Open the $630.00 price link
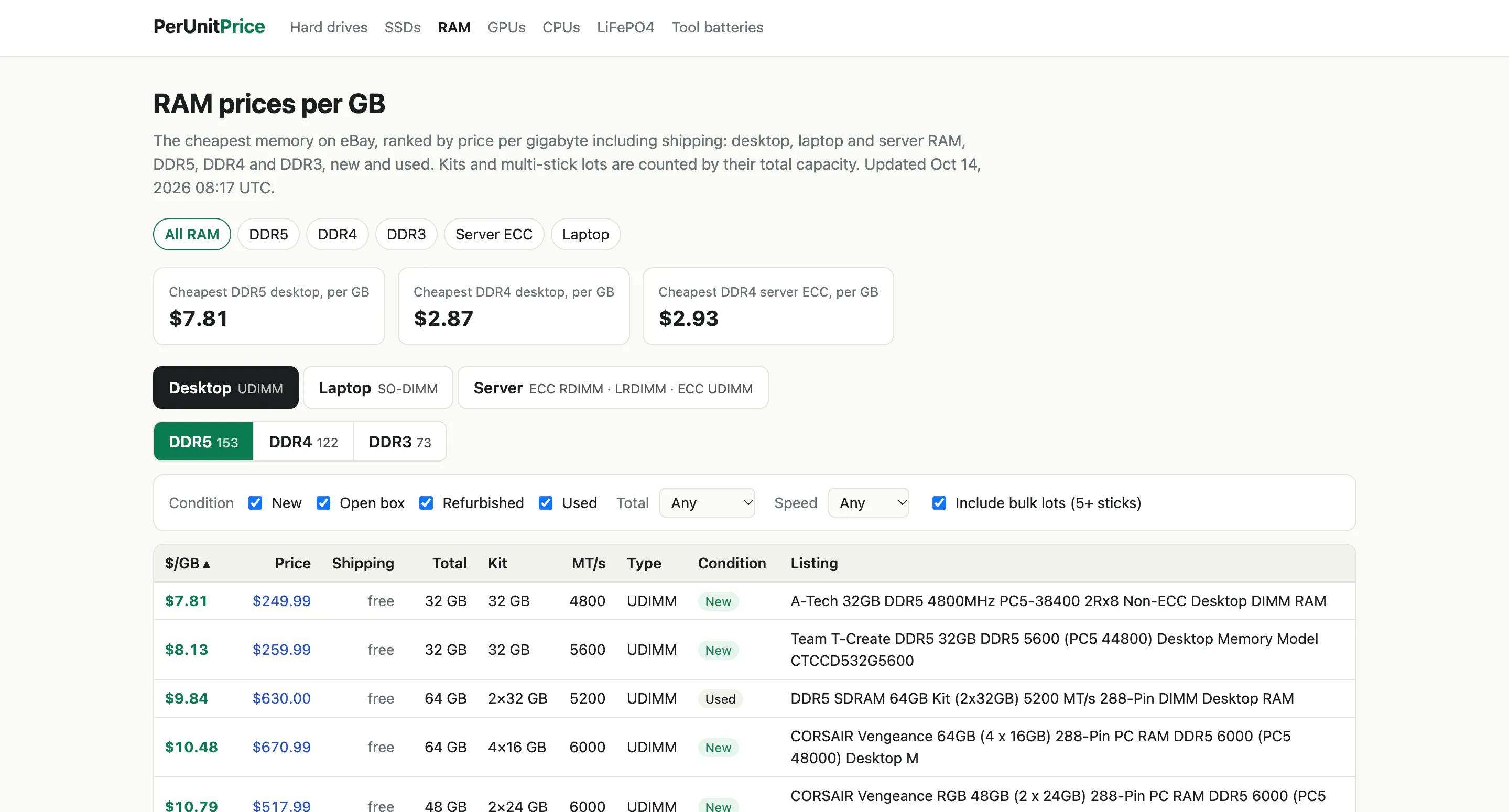The image size is (1509, 812). coord(281,698)
